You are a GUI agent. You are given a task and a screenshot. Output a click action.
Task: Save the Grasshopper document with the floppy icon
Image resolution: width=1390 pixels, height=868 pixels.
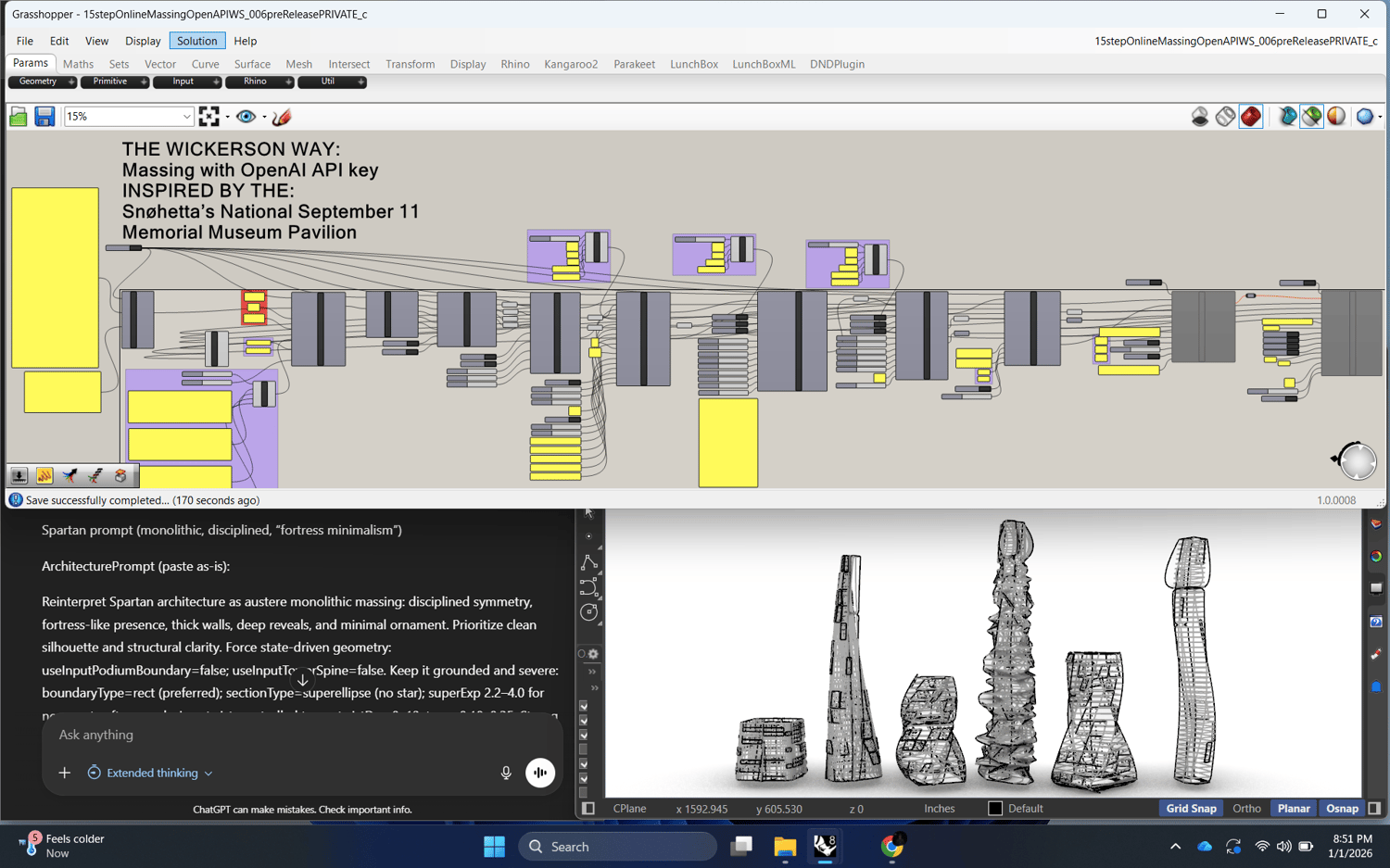(x=44, y=117)
